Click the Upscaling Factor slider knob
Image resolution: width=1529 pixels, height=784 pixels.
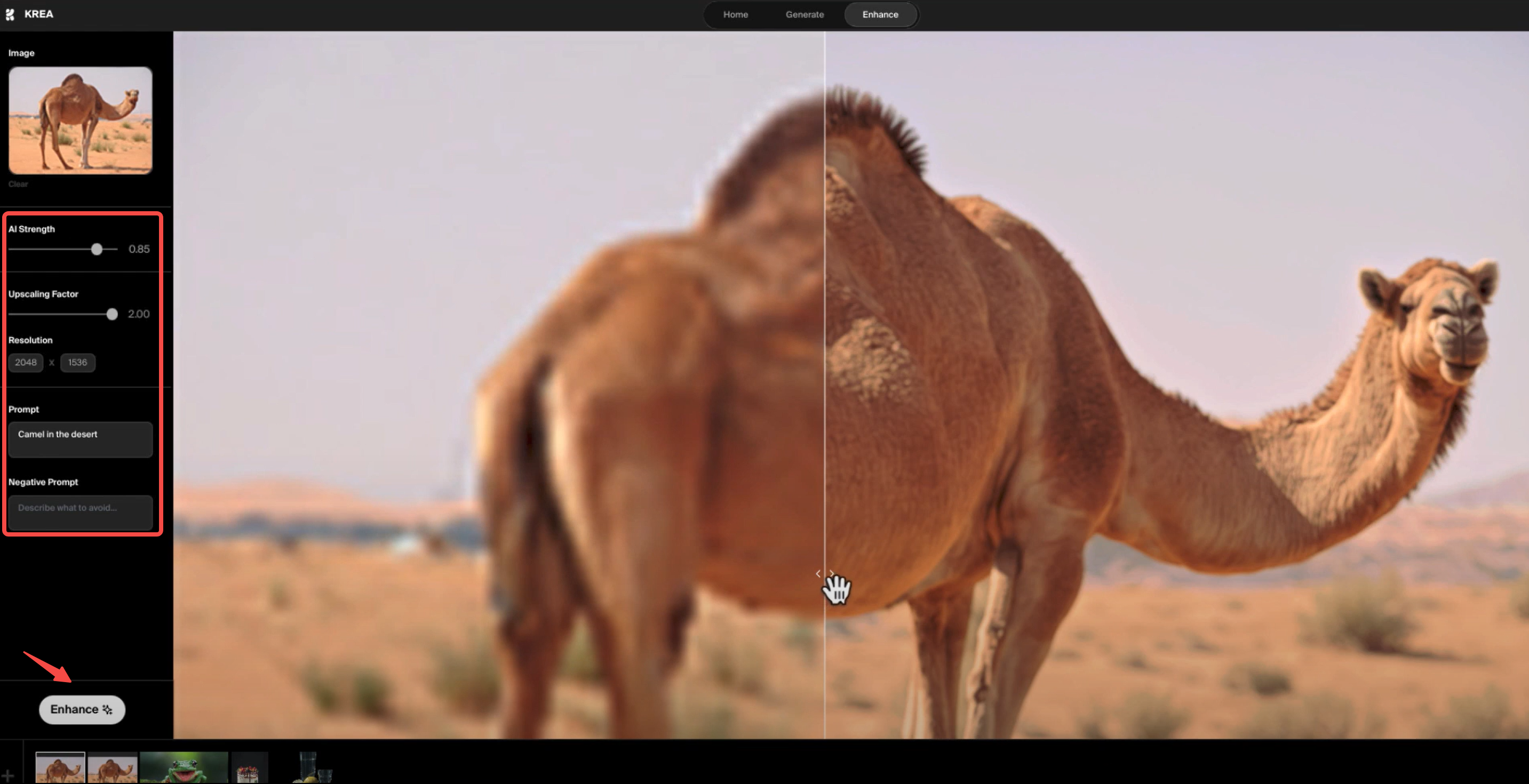click(x=112, y=314)
